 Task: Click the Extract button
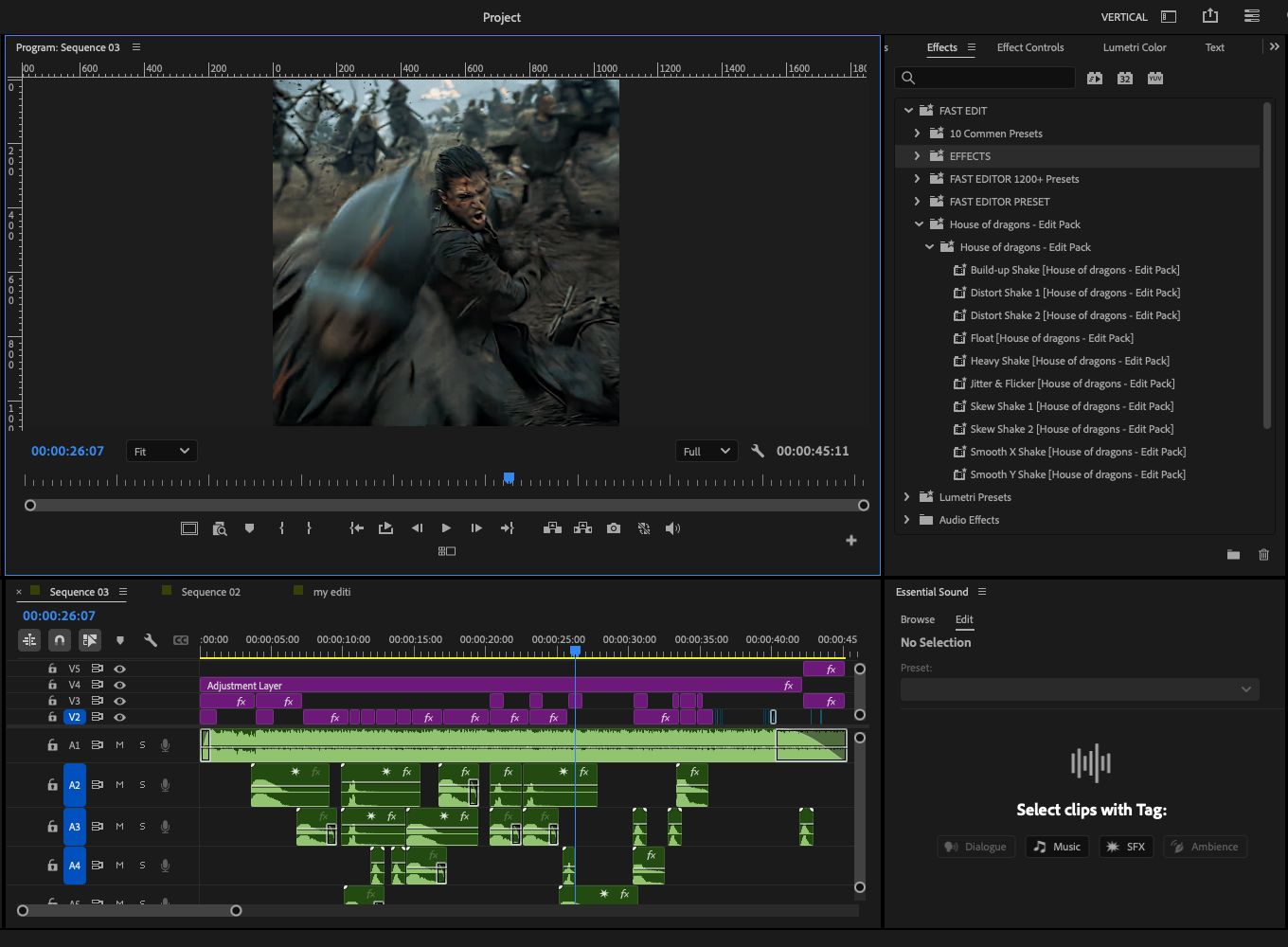(x=583, y=528)
